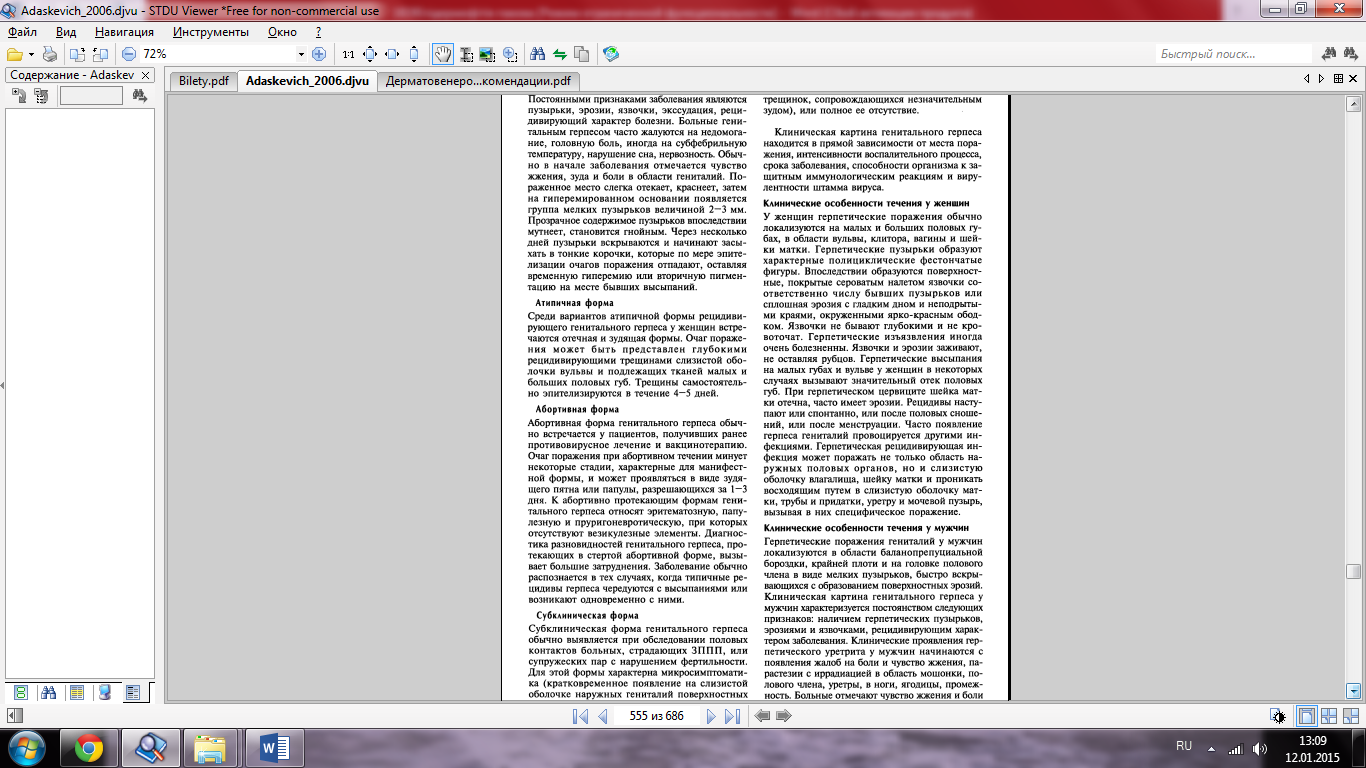Click the collapse-all contents tree icon
This screenshot has height=768, width=1366.
[41, 96]
